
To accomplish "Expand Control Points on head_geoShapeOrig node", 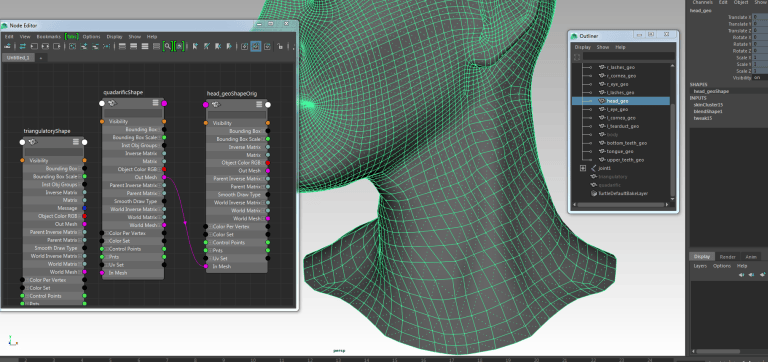I will point(210,242).
